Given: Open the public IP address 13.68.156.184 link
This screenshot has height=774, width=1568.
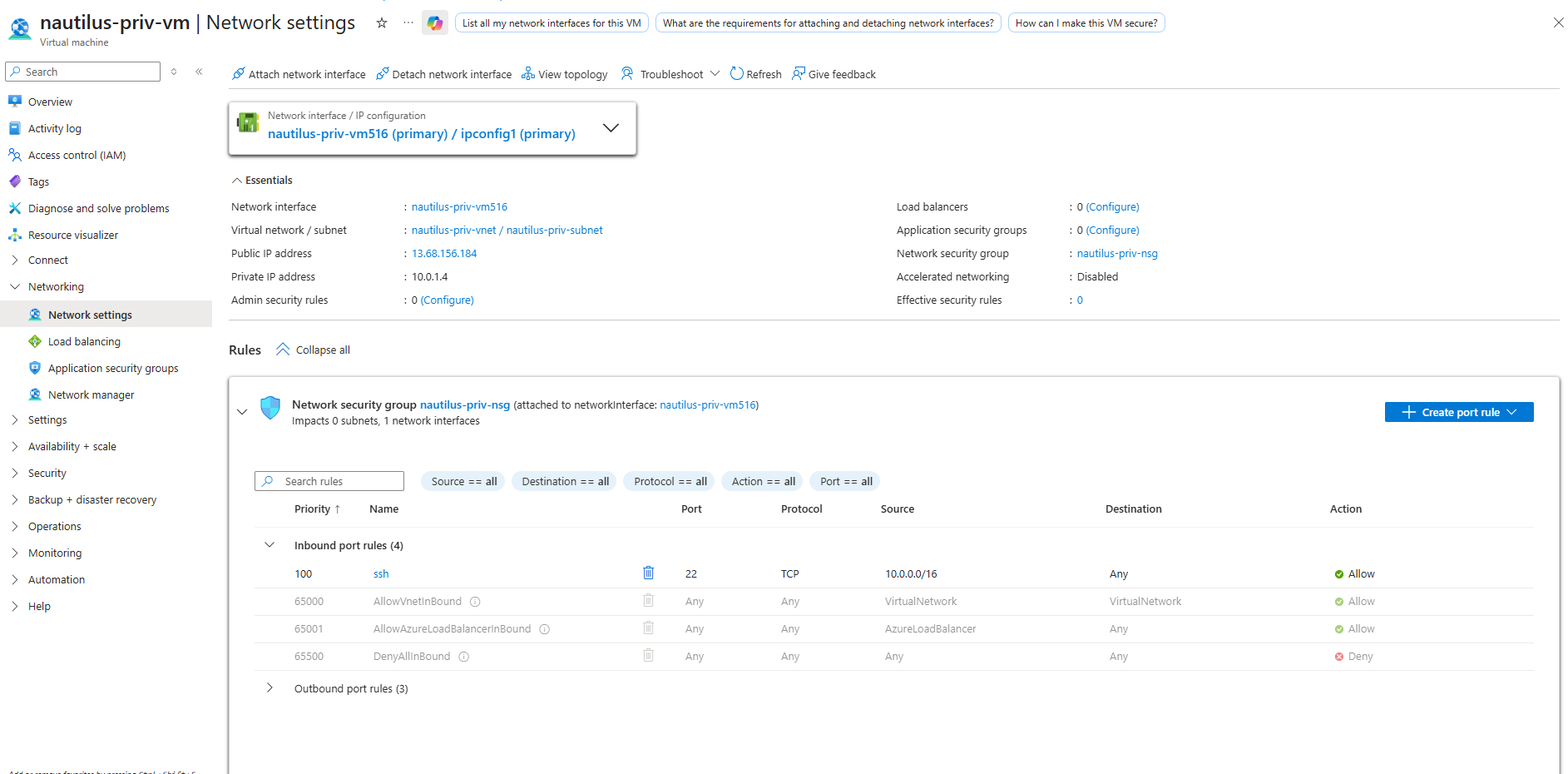Looking at the screenshot, I should tap(444, 254).
